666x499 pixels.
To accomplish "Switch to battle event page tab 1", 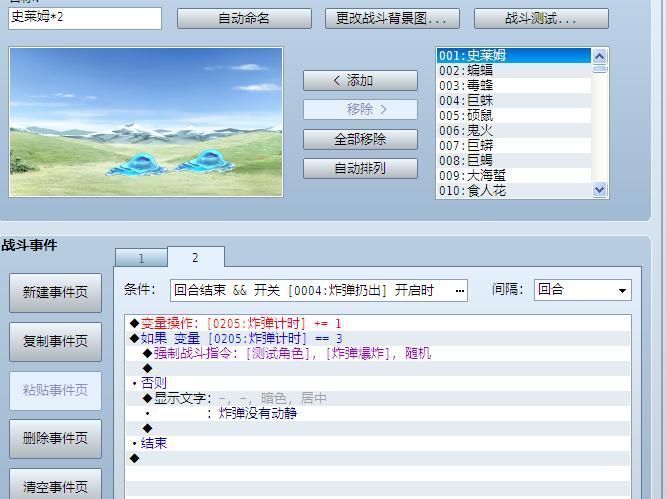I will click(x=141, y=258).
